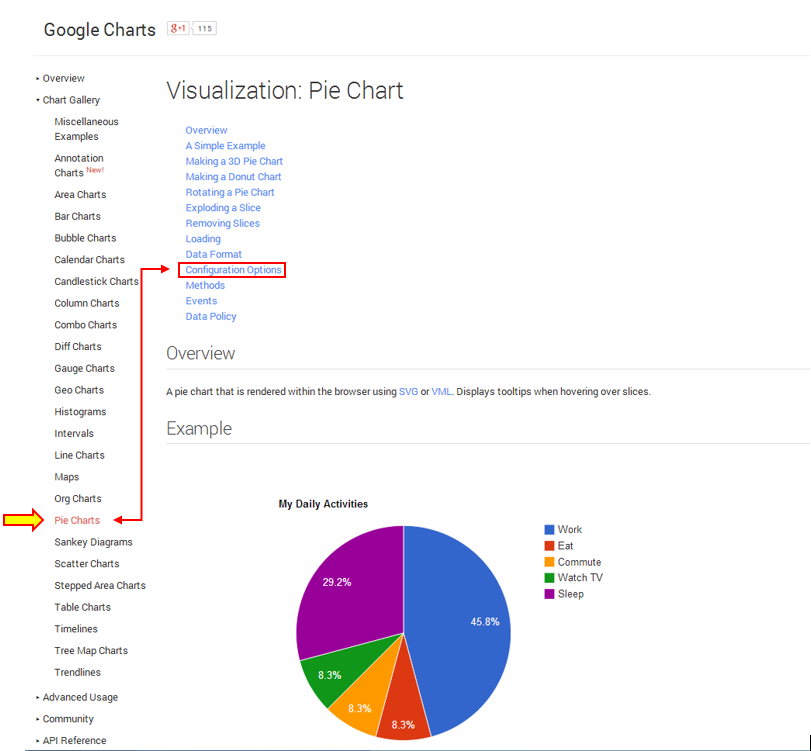Open Sankey Diagrams page

pos(94,542)
